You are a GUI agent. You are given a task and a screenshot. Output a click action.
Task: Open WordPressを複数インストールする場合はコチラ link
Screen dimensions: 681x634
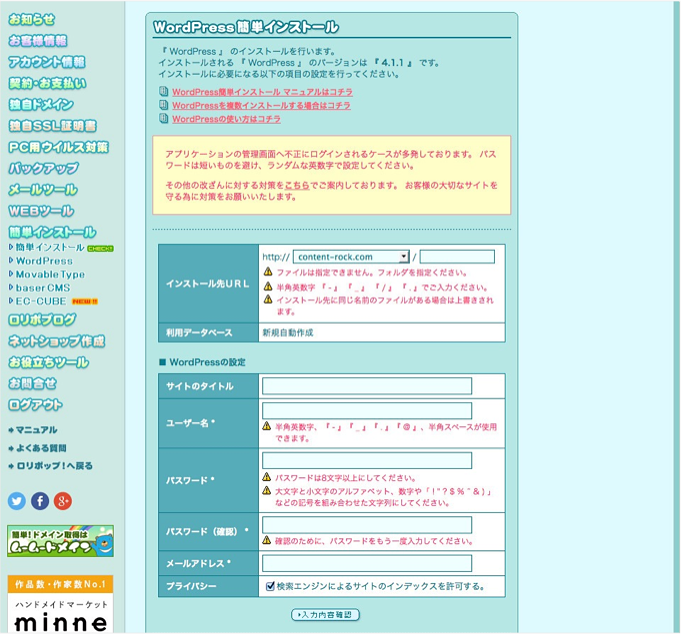261,106
